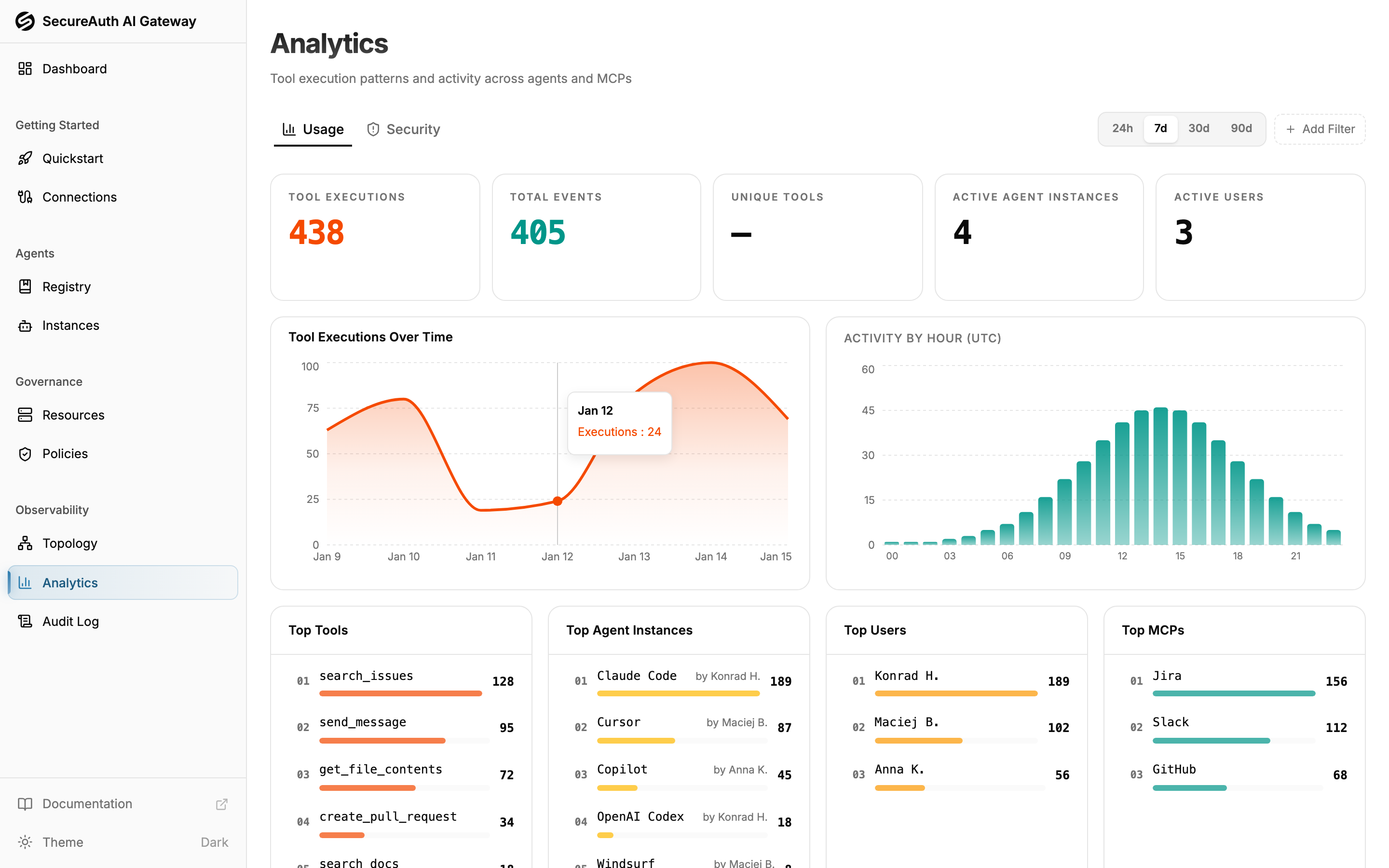The height and width of the screenshot is (868, 1389).
Task: Open the Dashboard page
Action: 123,69
